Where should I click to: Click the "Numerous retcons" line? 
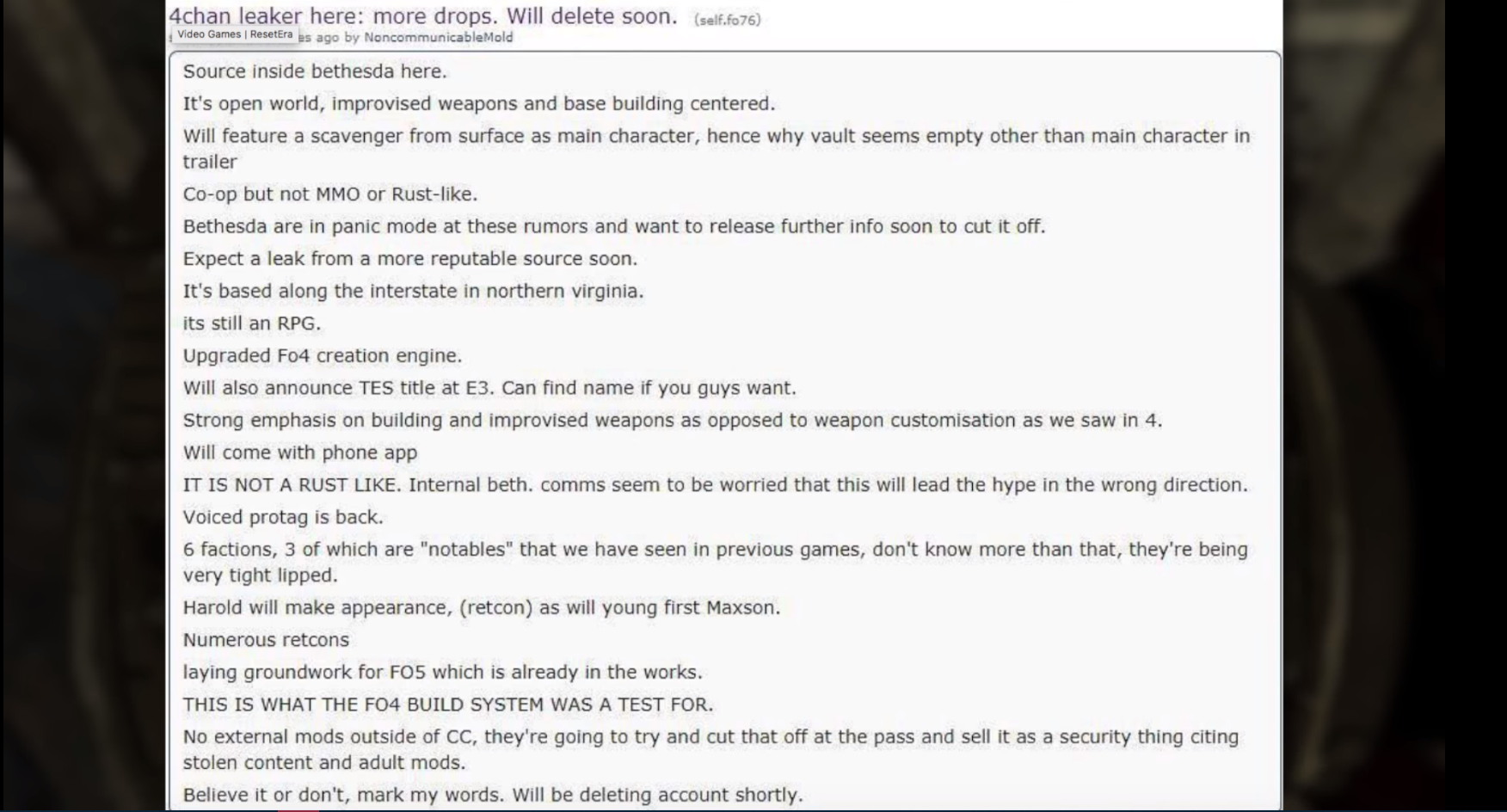point(266,640)
